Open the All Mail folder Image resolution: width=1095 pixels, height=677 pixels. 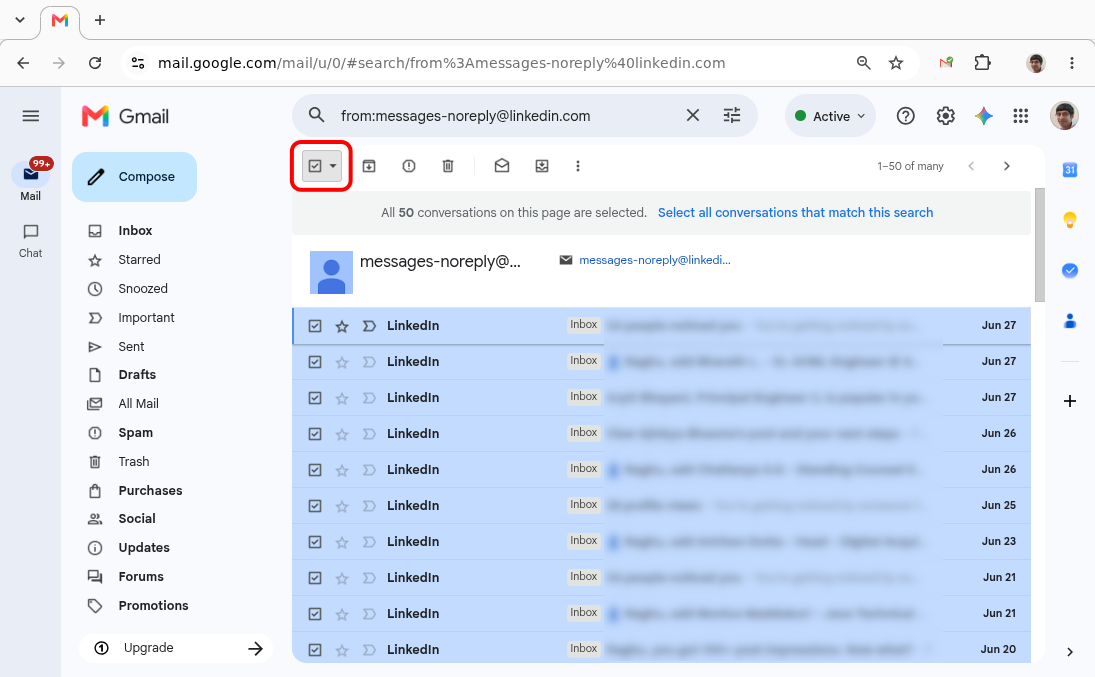pyautogui.click(x=138, y=404)
